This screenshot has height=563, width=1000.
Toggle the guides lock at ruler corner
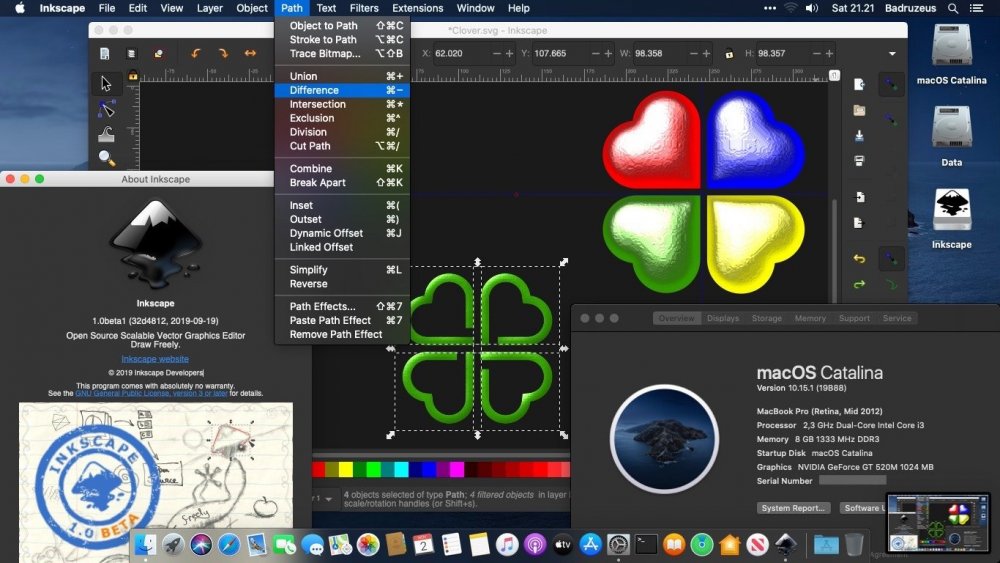coord(133,75)
